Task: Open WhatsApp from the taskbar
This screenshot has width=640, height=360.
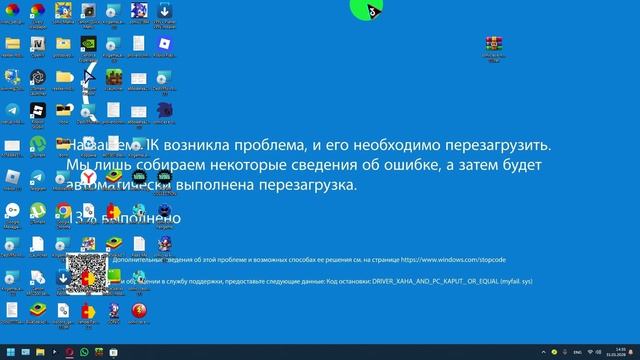Action: point(84,352)
